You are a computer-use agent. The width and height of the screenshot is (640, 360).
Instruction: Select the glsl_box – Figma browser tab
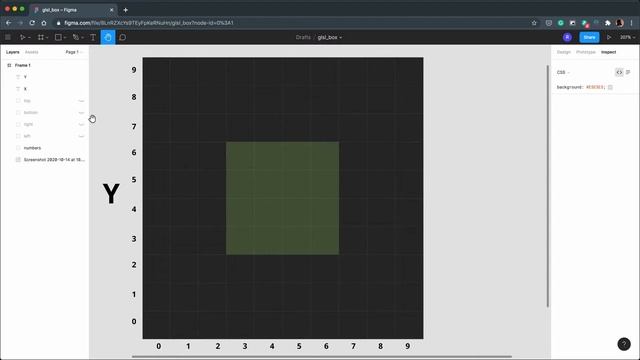coord(73,10)
